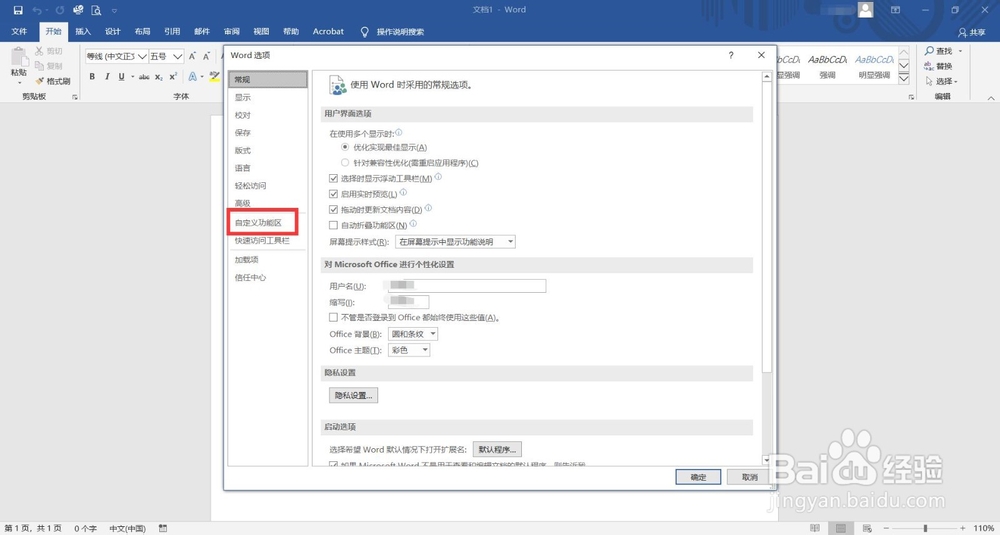Select 优化实现最佳显示 radio button
Image resolution: width=1000 pixels, height=535 pixels.
(x=345, y=147)
